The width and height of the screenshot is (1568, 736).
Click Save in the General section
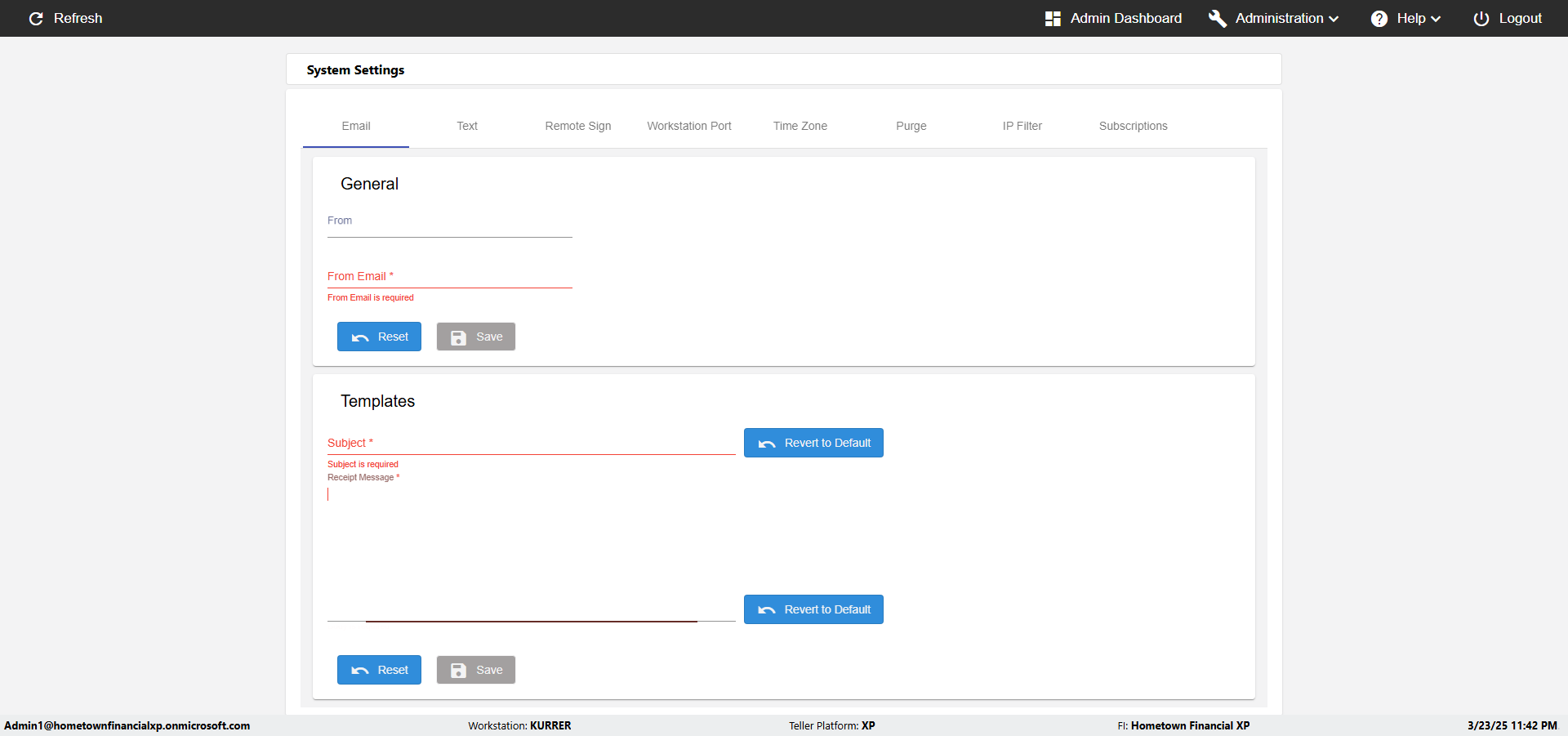coord(476,337)
